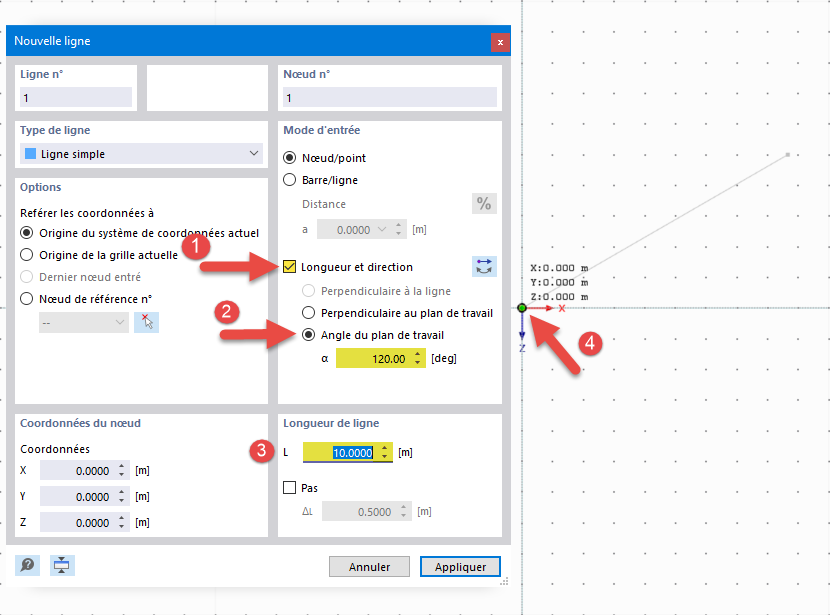Screen dimensions: 830x615
Task: Click the alpha angle stepper arrows
Action: pos(418,358)
